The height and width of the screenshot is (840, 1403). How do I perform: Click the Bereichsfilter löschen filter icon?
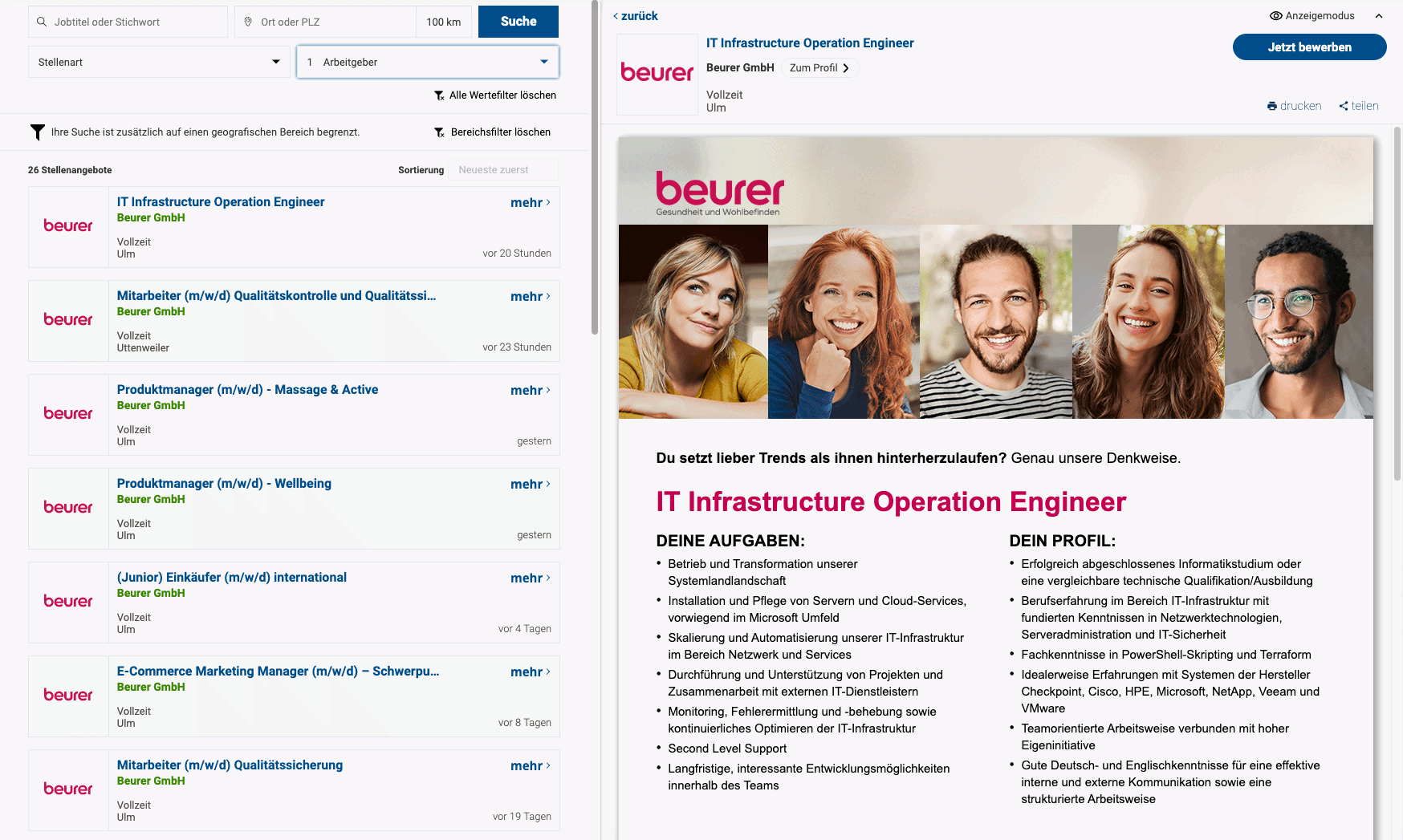click(439, 132)
